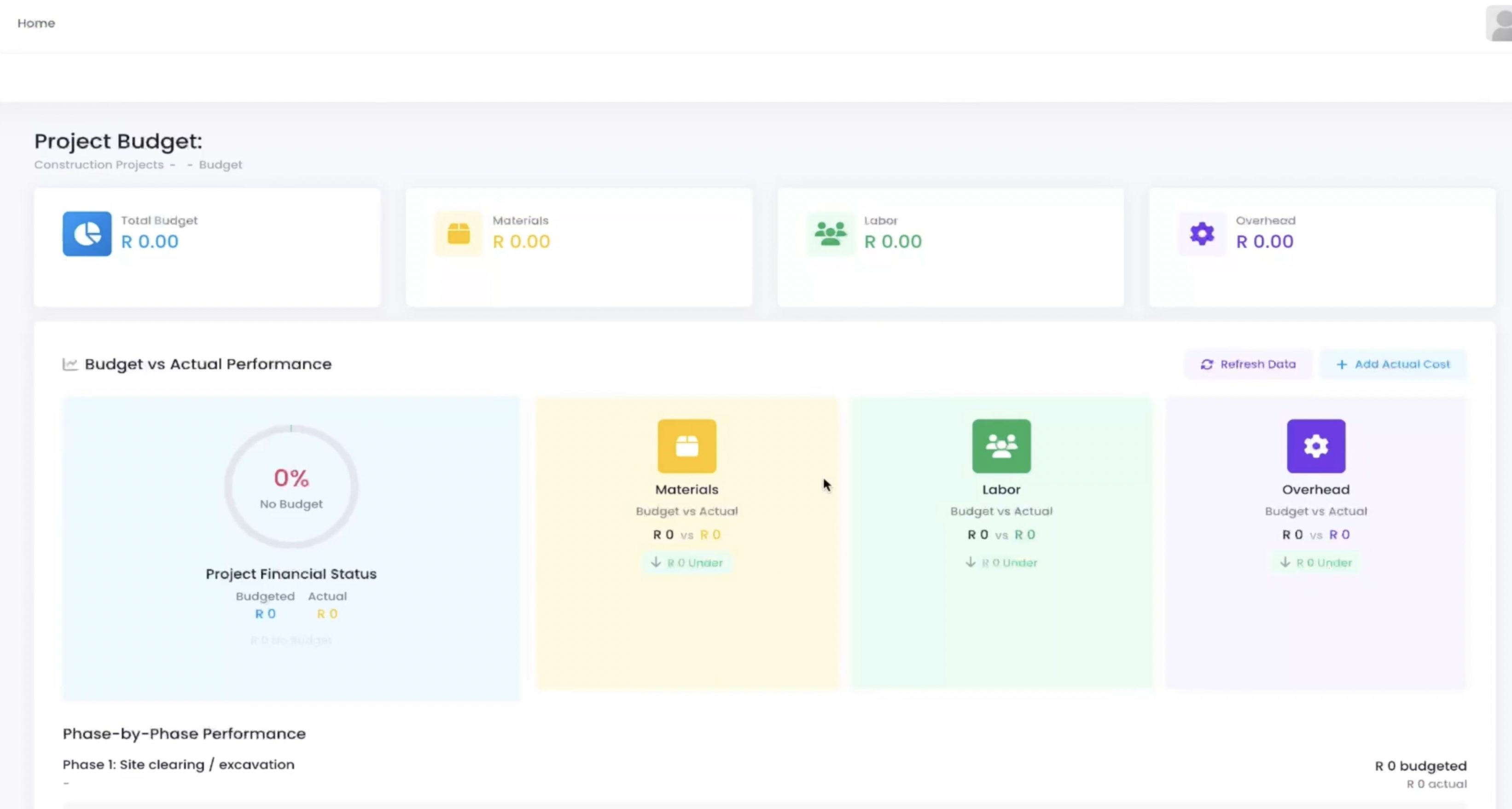Screen dimensions: 1512x809
Task: Click the large green Labor group icon
Action: coord(1001,446)
